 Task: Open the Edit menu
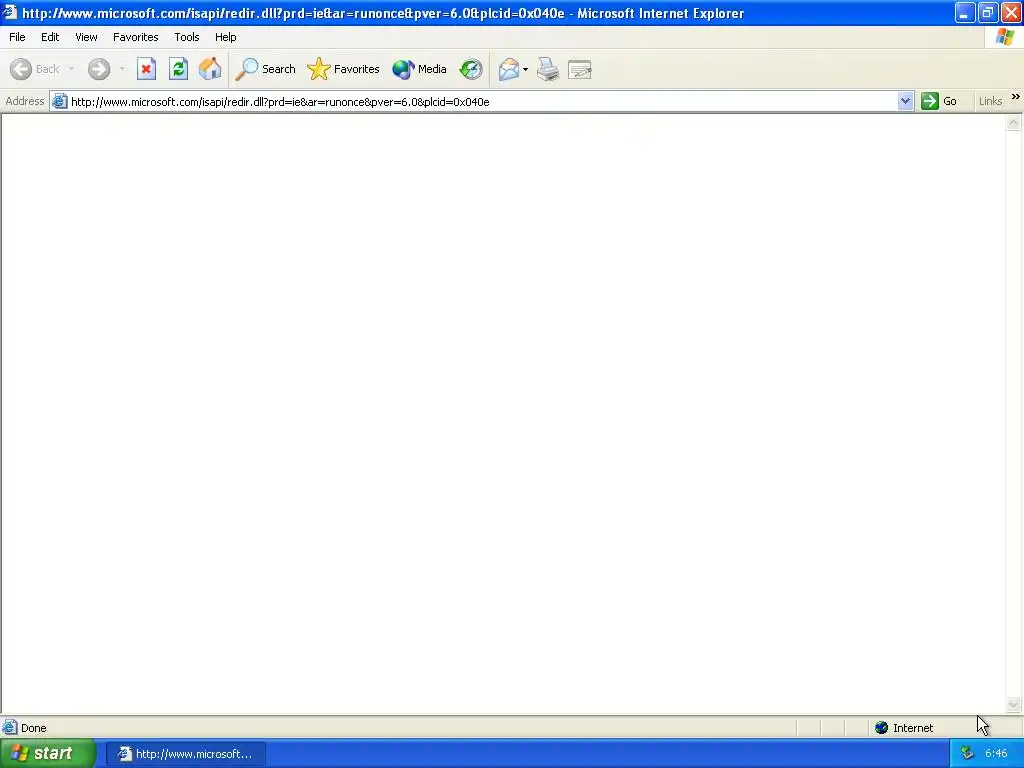[x=50, y=37]
